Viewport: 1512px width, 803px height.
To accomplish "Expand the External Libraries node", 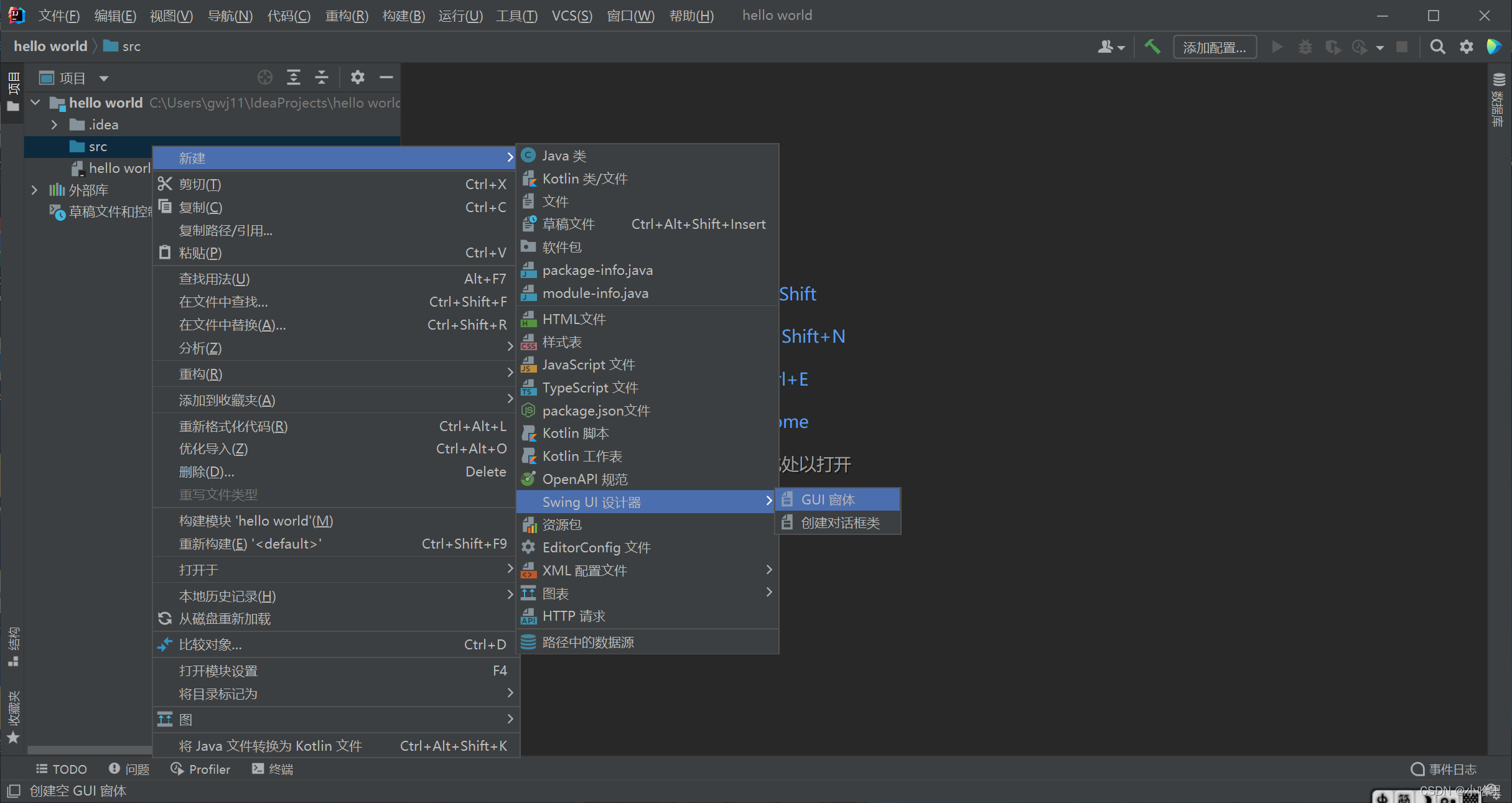I will click(x=35, y=190).
